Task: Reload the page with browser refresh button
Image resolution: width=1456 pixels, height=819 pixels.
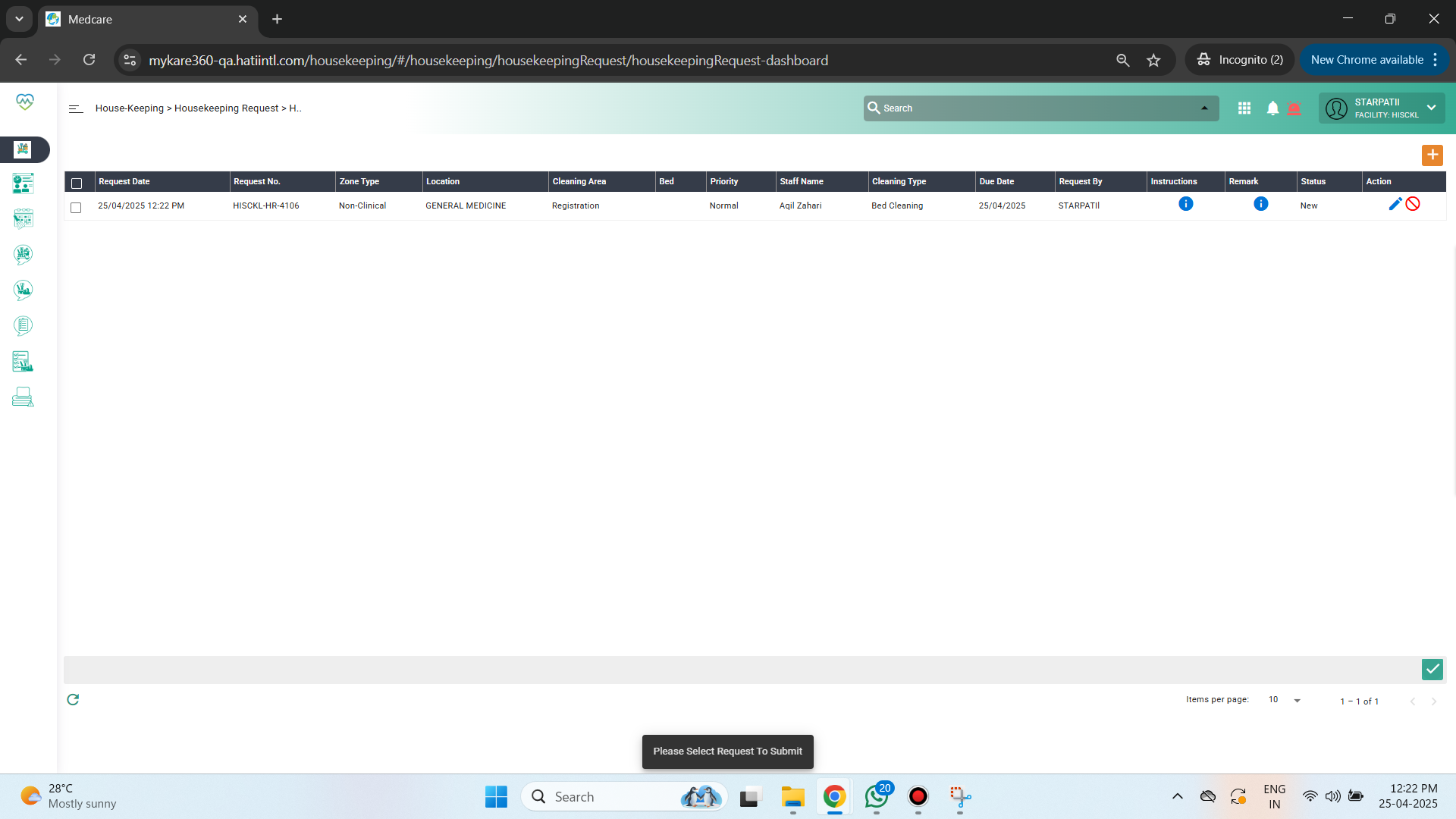Action: [x=89, y=60]
